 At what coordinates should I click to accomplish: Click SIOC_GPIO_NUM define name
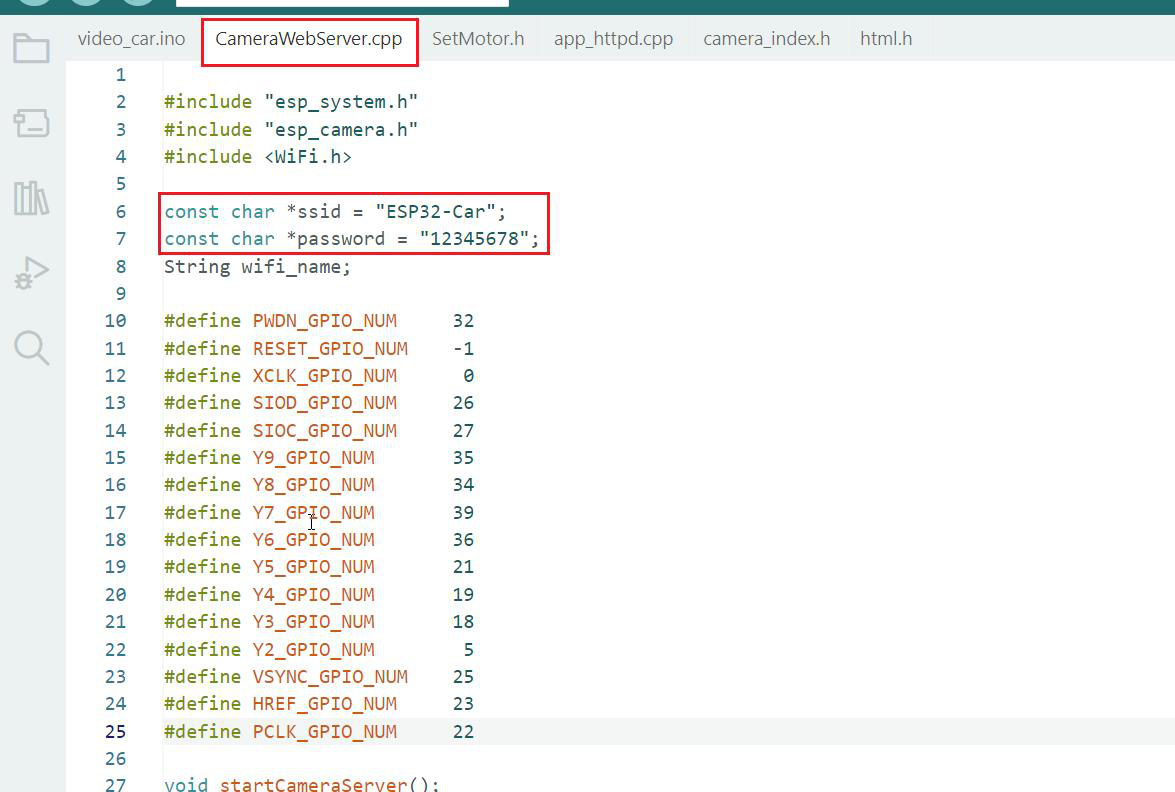coord(324,431)
